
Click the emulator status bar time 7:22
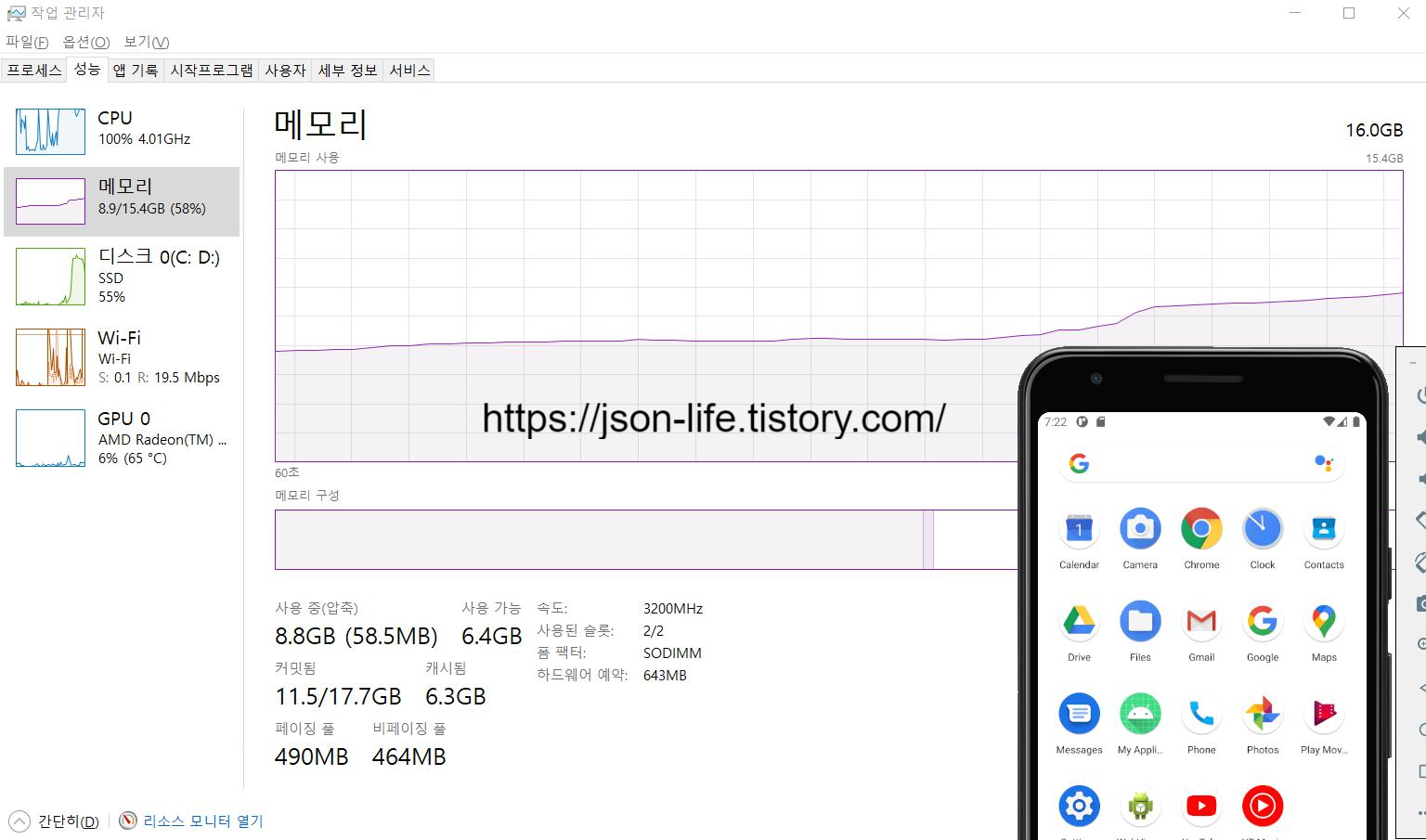(1056, 421)
